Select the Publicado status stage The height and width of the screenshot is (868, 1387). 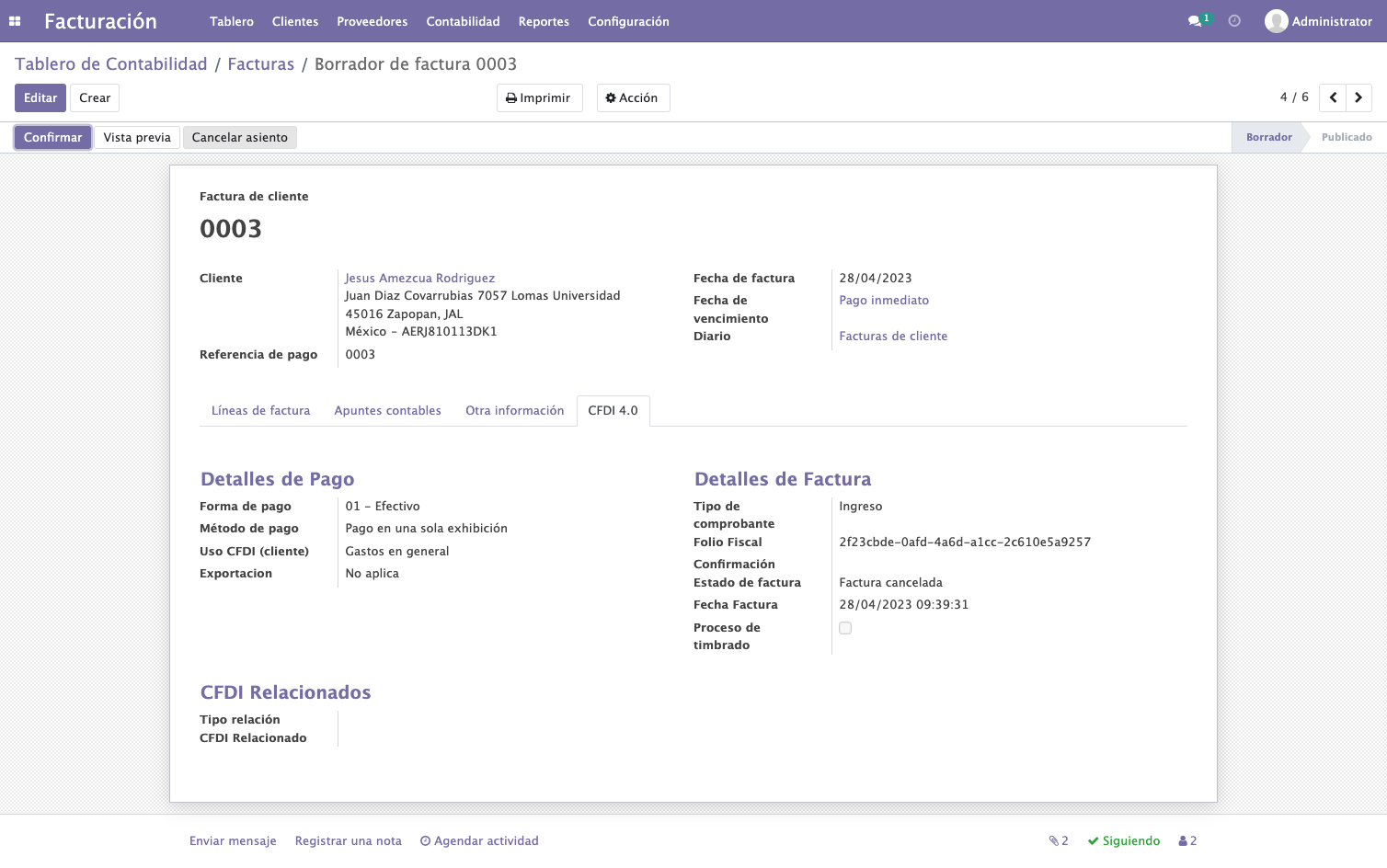(1347, 138)
